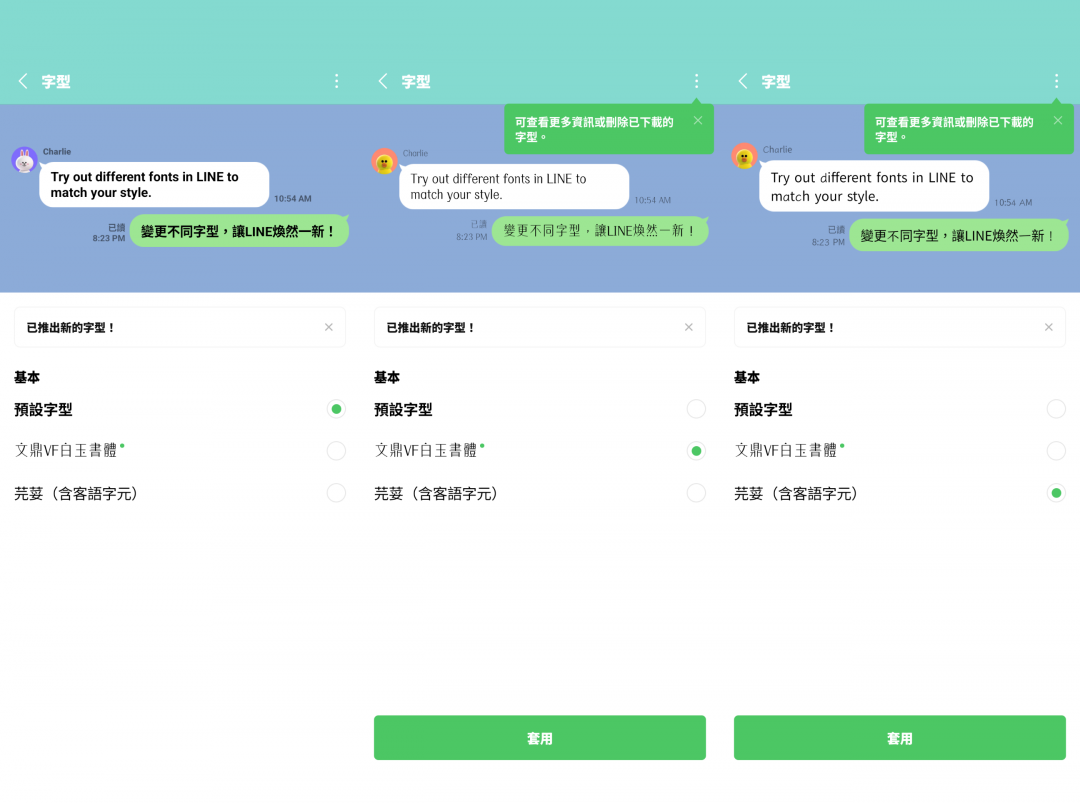Tap Sally chick avatar on the middle screen
Image resolution: width=1080 pixels, height=803 pixels.
coord(384,162)
